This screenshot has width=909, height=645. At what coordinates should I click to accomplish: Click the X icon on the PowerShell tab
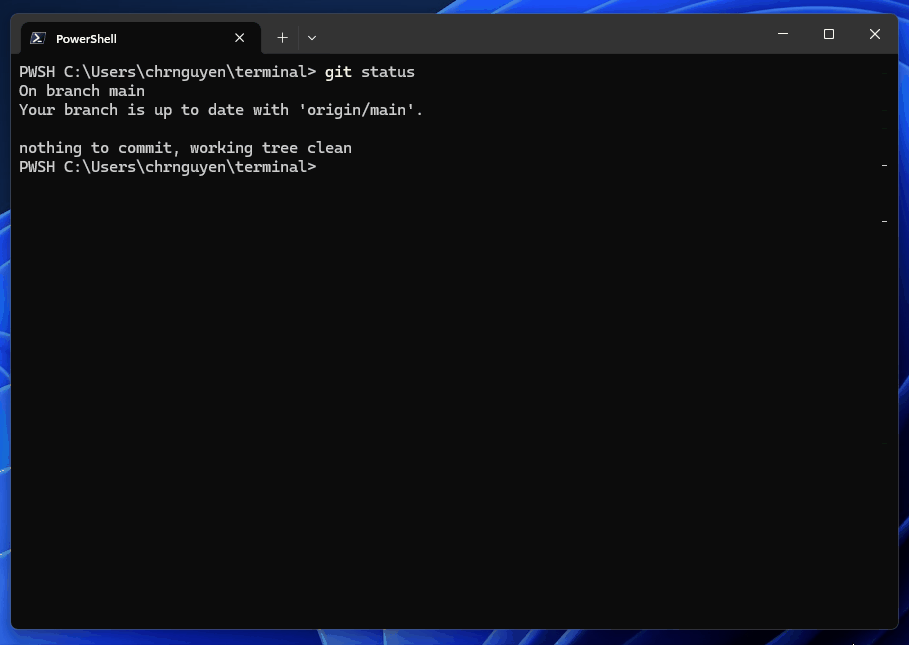coord(239,38)
